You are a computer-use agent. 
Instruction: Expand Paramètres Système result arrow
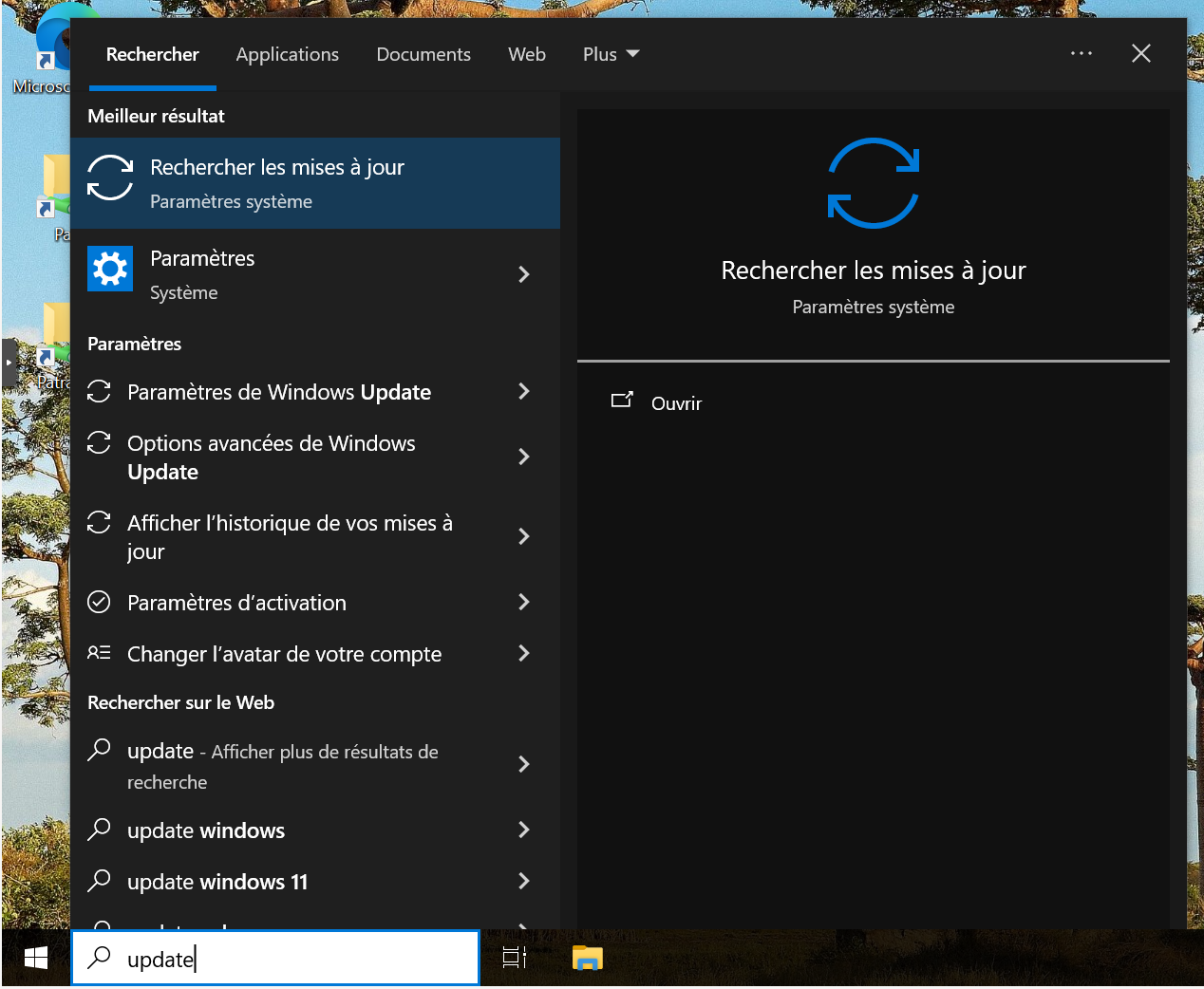(524, 274)
